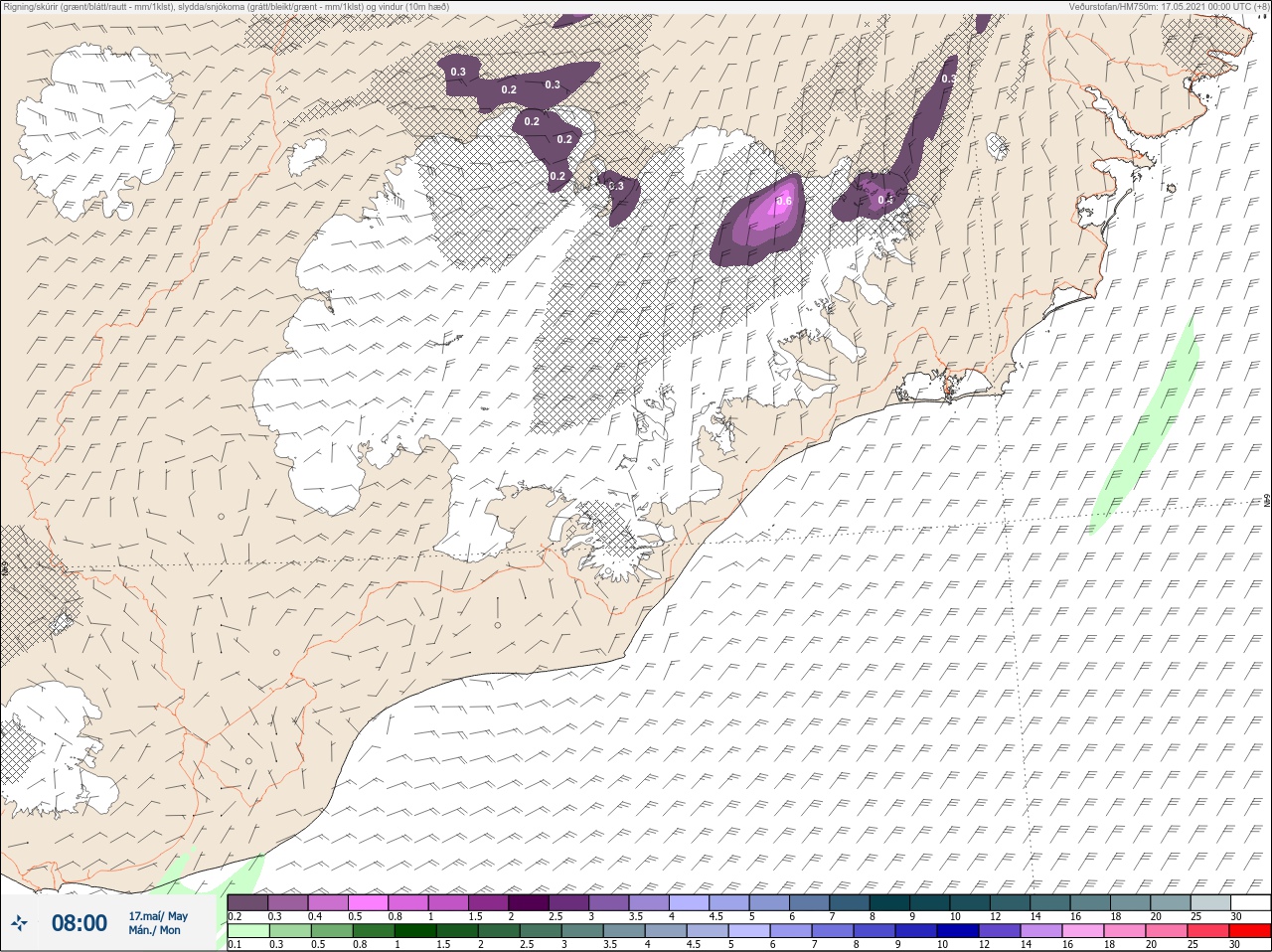Click the bright pink precipitation core on the map
Viewport: 1272px width, 952px height.
pyautogui.click(x=777, y=204)
